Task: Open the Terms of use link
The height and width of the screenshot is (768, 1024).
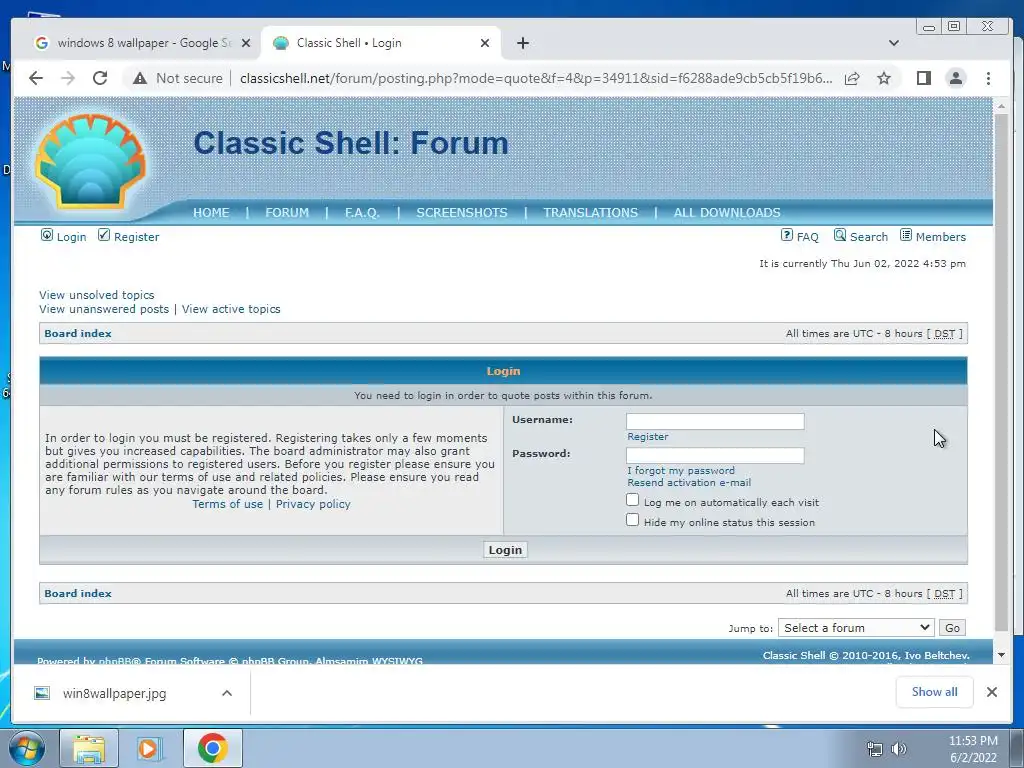Action: pos(227,504)
